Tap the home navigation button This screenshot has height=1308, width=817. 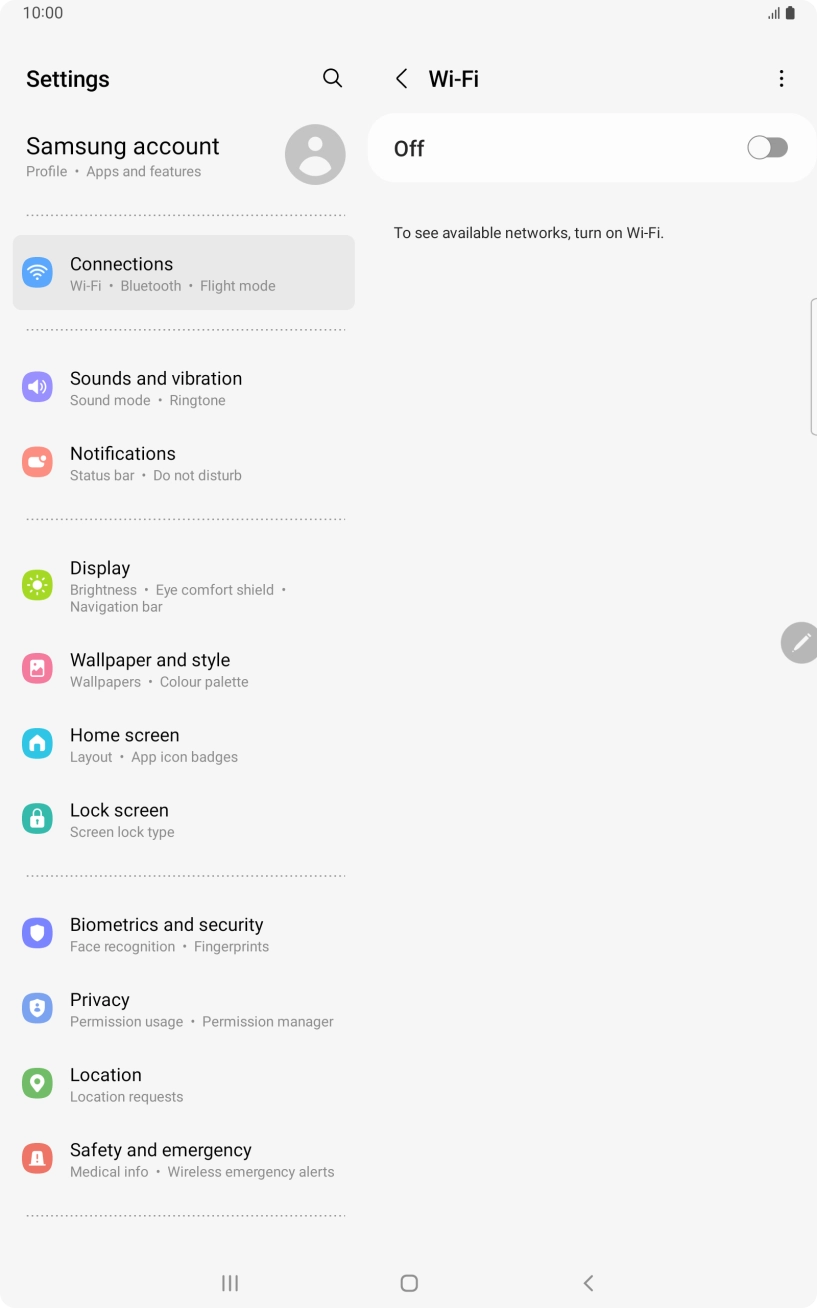(x=408, y=1283)
